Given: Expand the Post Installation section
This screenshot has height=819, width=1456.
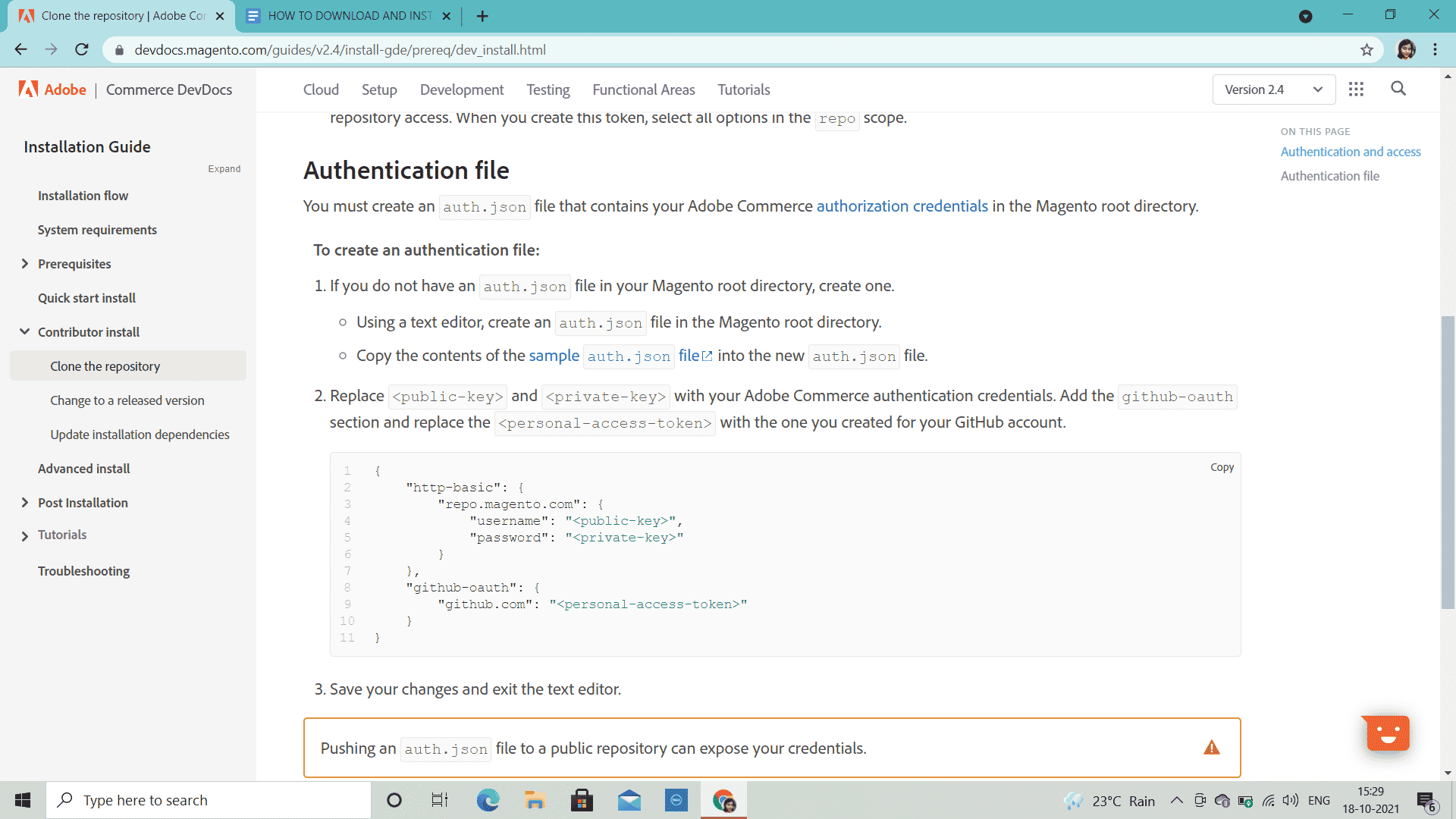Looking at the screenshot, I should click(25, 503).
